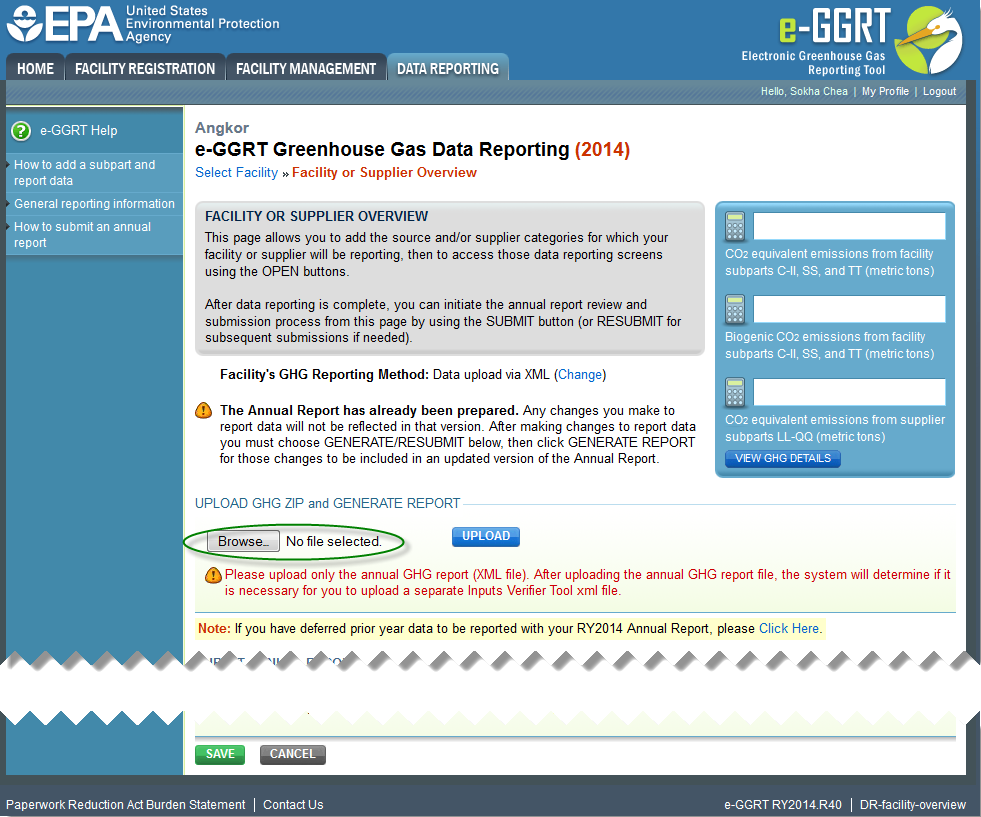This screenshot has height=817, width=981.
Task: Open the FACILITY REGISTRATION tab
Action: [x=145, y=69]
